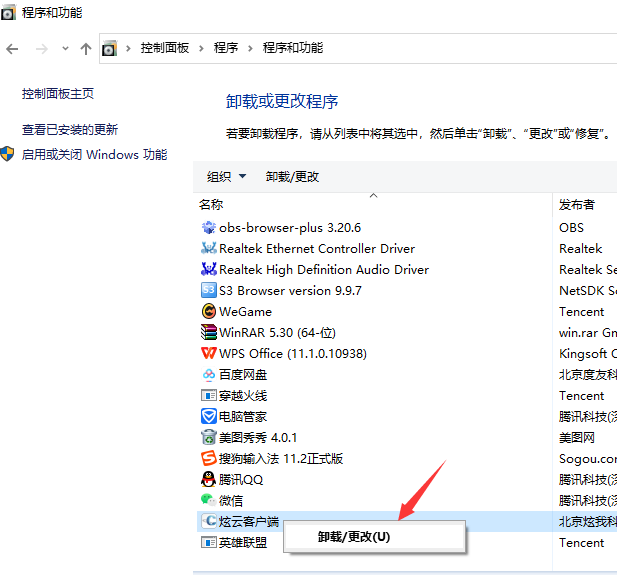The image size is (617, 575).
Task: Select the 百度网盘 icon in list
Action: coord(209,374)
